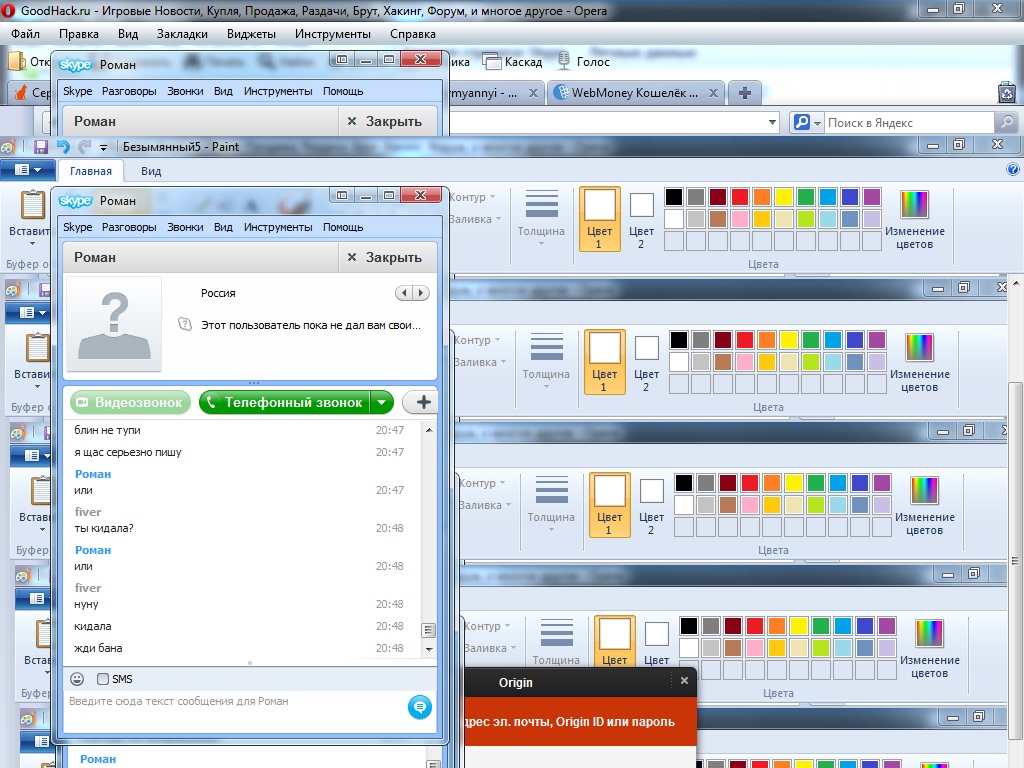This screenshot has height=768, width=1024.
Task: Click Роман's placeholder avatar picture in Skype
Action: (x=114, y=325)
